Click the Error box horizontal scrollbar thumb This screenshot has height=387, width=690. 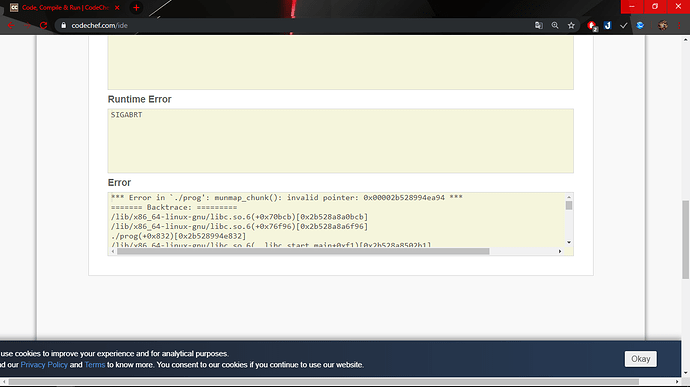coord(303,251)
